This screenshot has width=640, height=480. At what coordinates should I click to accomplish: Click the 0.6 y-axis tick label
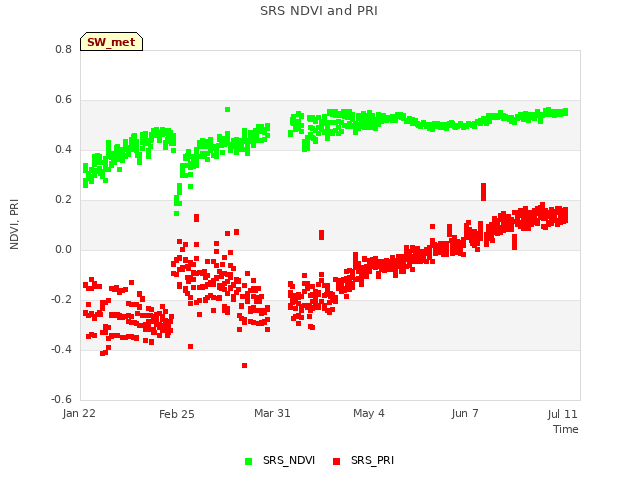[x=63, y=100]
